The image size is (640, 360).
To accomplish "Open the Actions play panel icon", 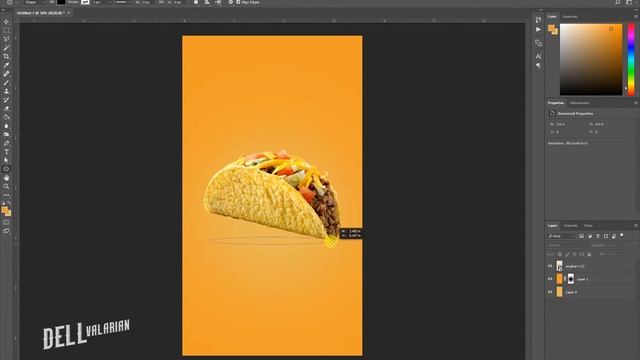I will (538, 29).
